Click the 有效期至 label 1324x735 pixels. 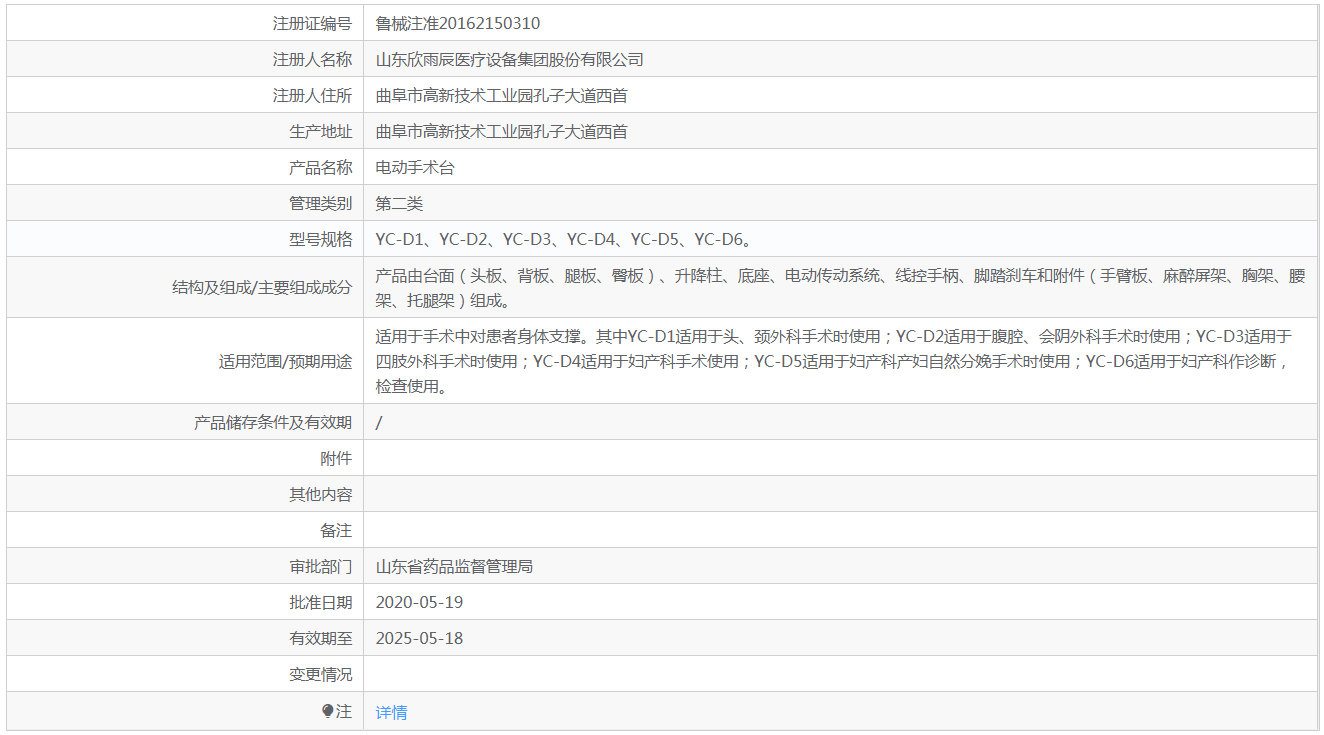coord(320,638)
